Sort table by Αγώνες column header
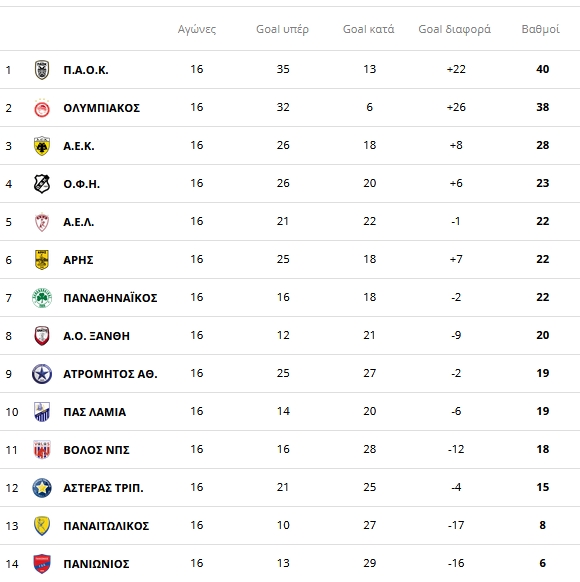Viewport: 580px width, 582px height. tap(197, 29)
